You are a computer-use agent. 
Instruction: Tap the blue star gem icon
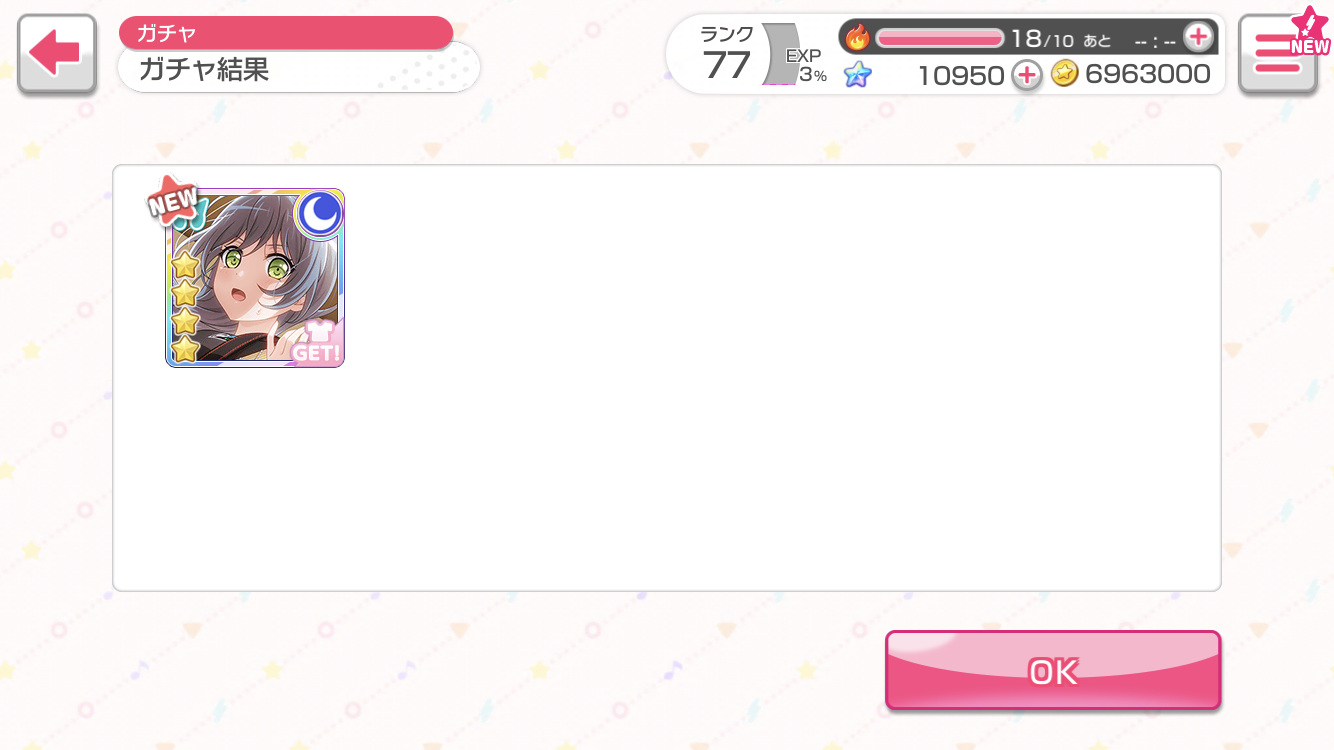857,74
